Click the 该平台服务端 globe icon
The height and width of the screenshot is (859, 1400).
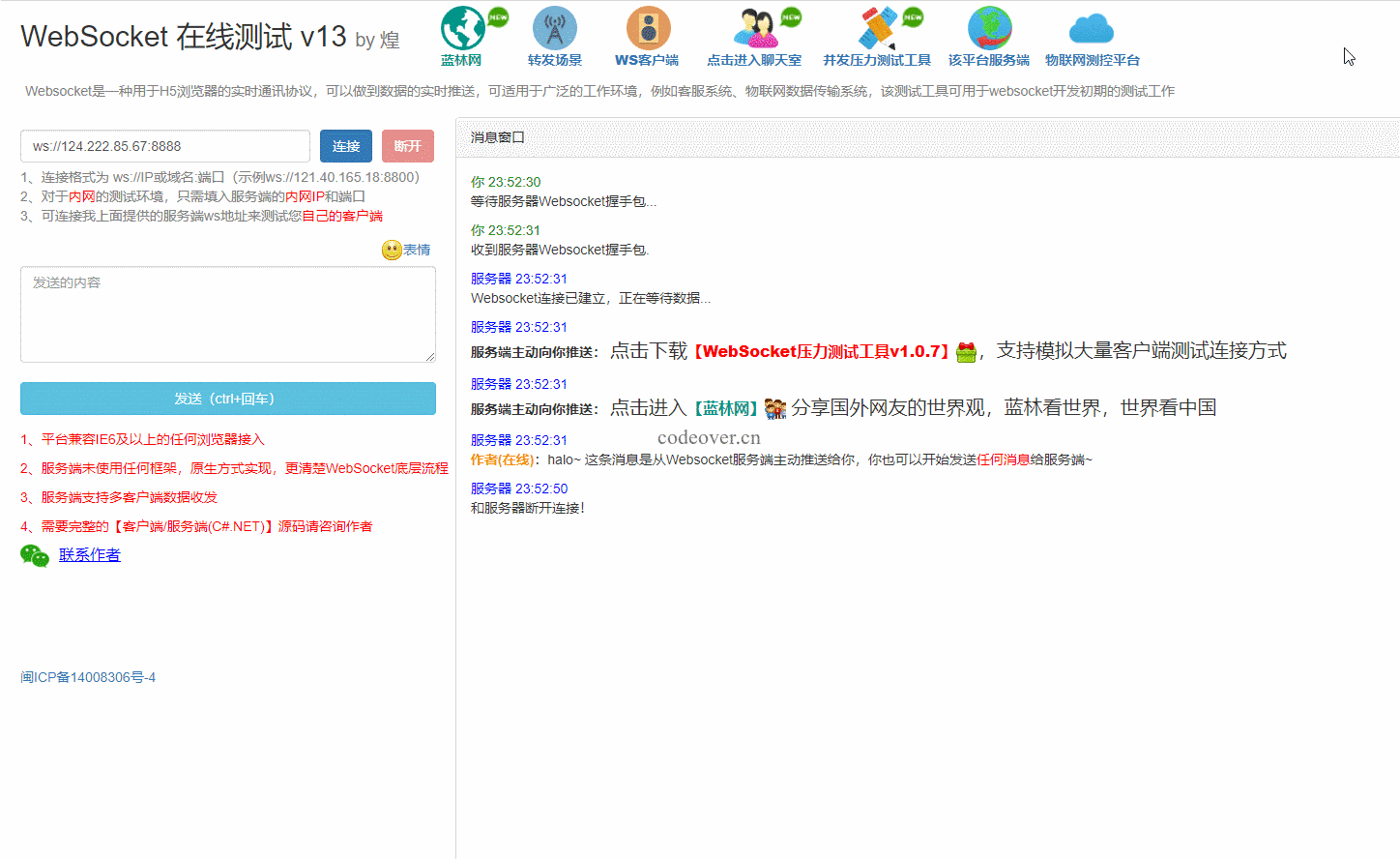coord(989,28)
